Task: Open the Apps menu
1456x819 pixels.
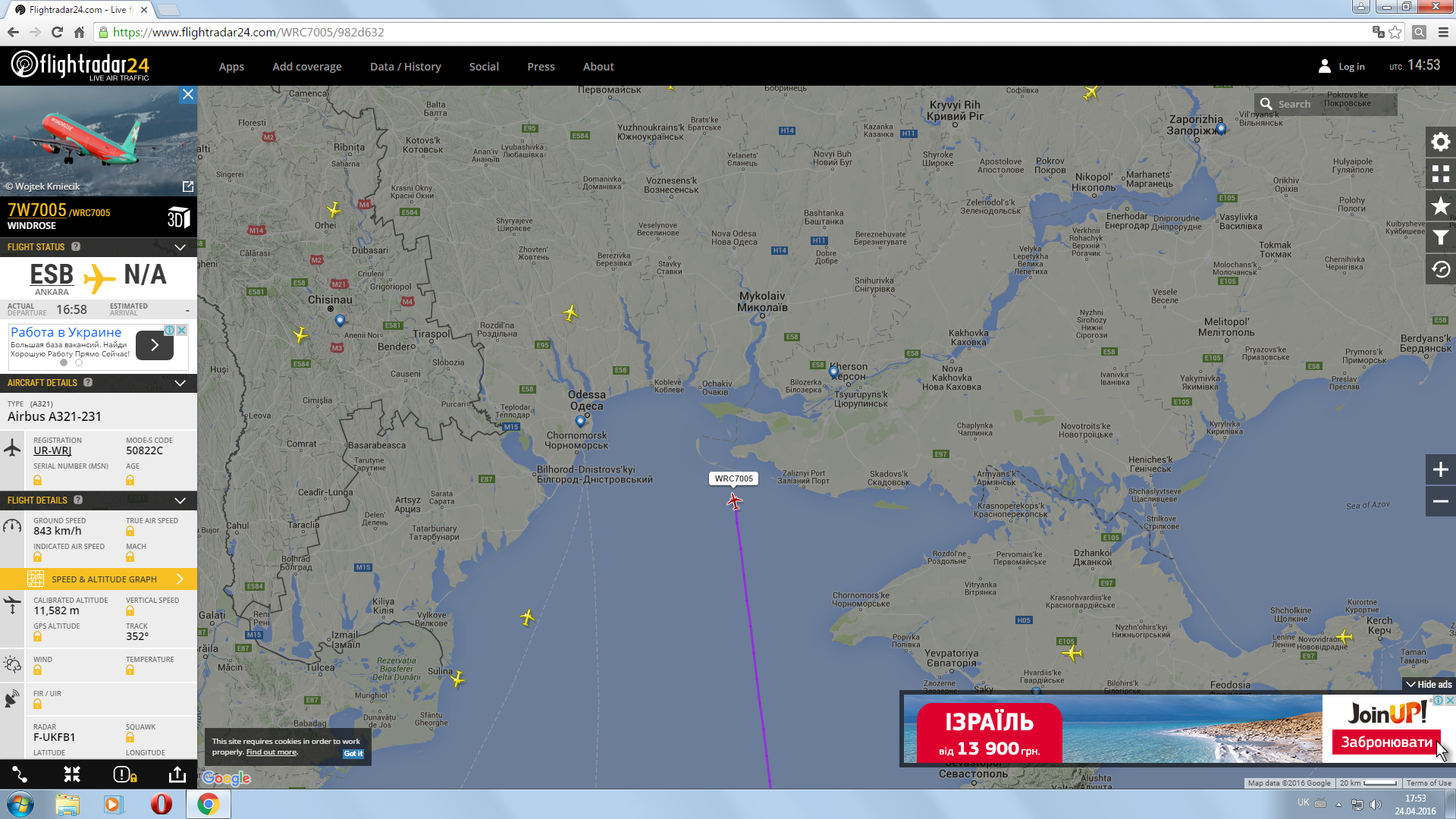Action: point(231,67)
